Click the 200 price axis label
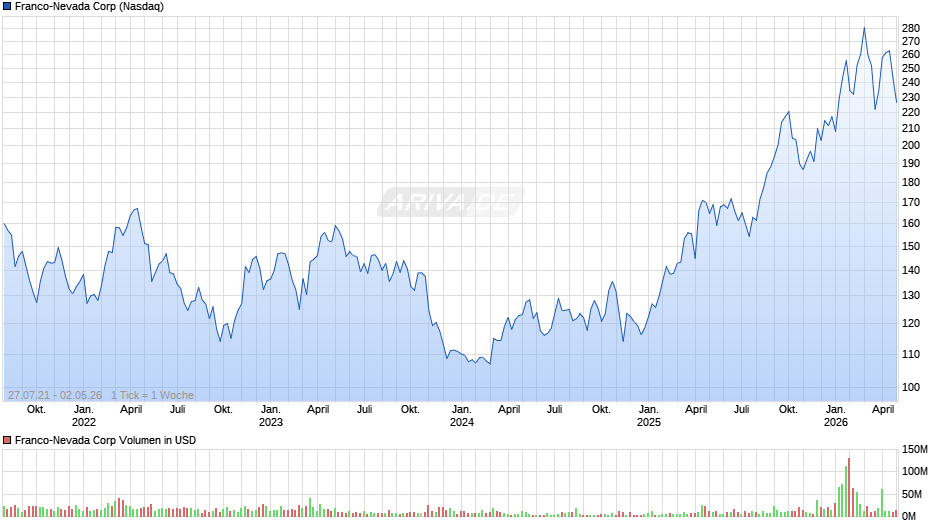 pyautogui.click(x=911, y=145)
